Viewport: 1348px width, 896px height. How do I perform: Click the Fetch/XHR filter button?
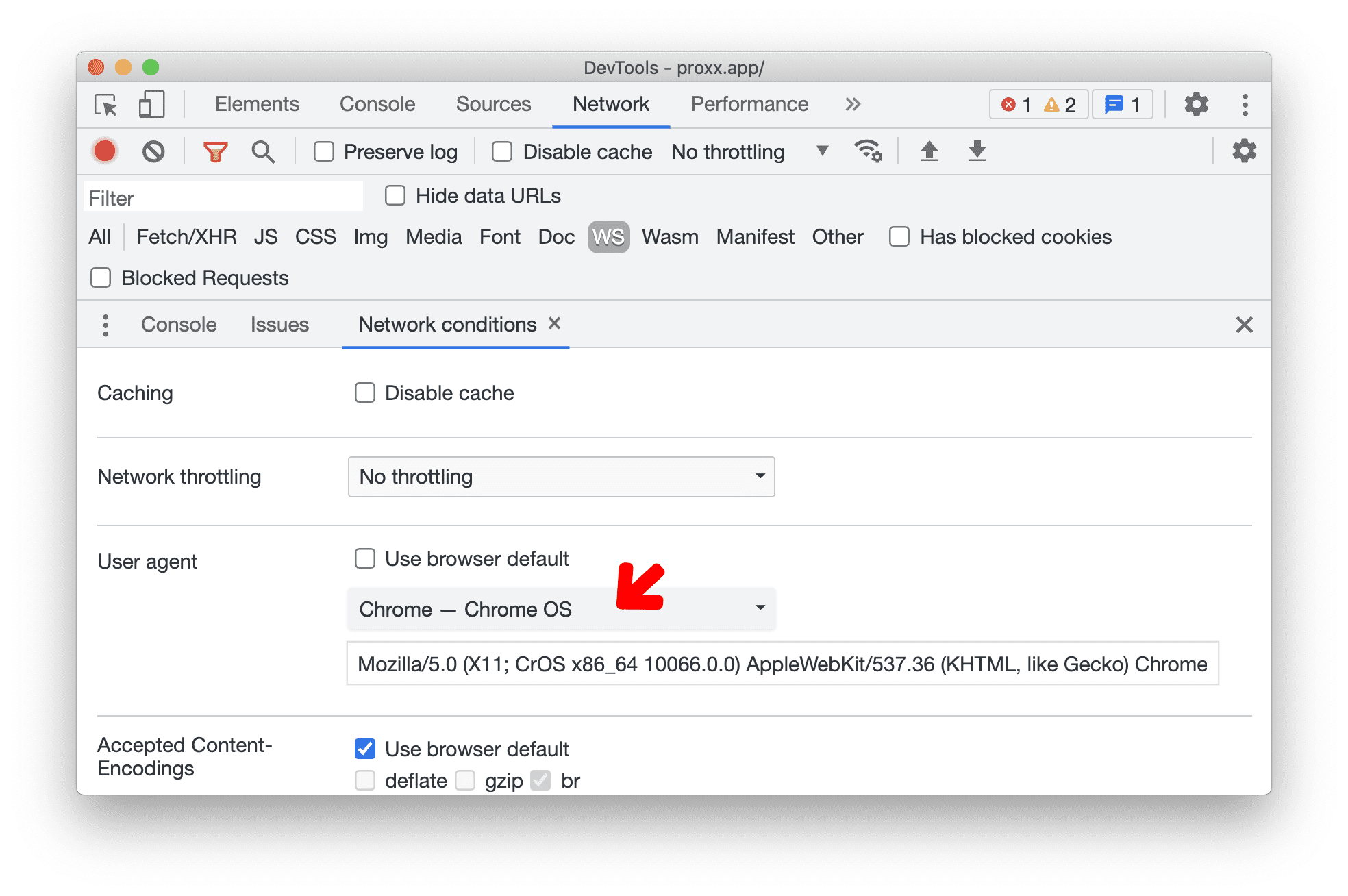[183, 237]
